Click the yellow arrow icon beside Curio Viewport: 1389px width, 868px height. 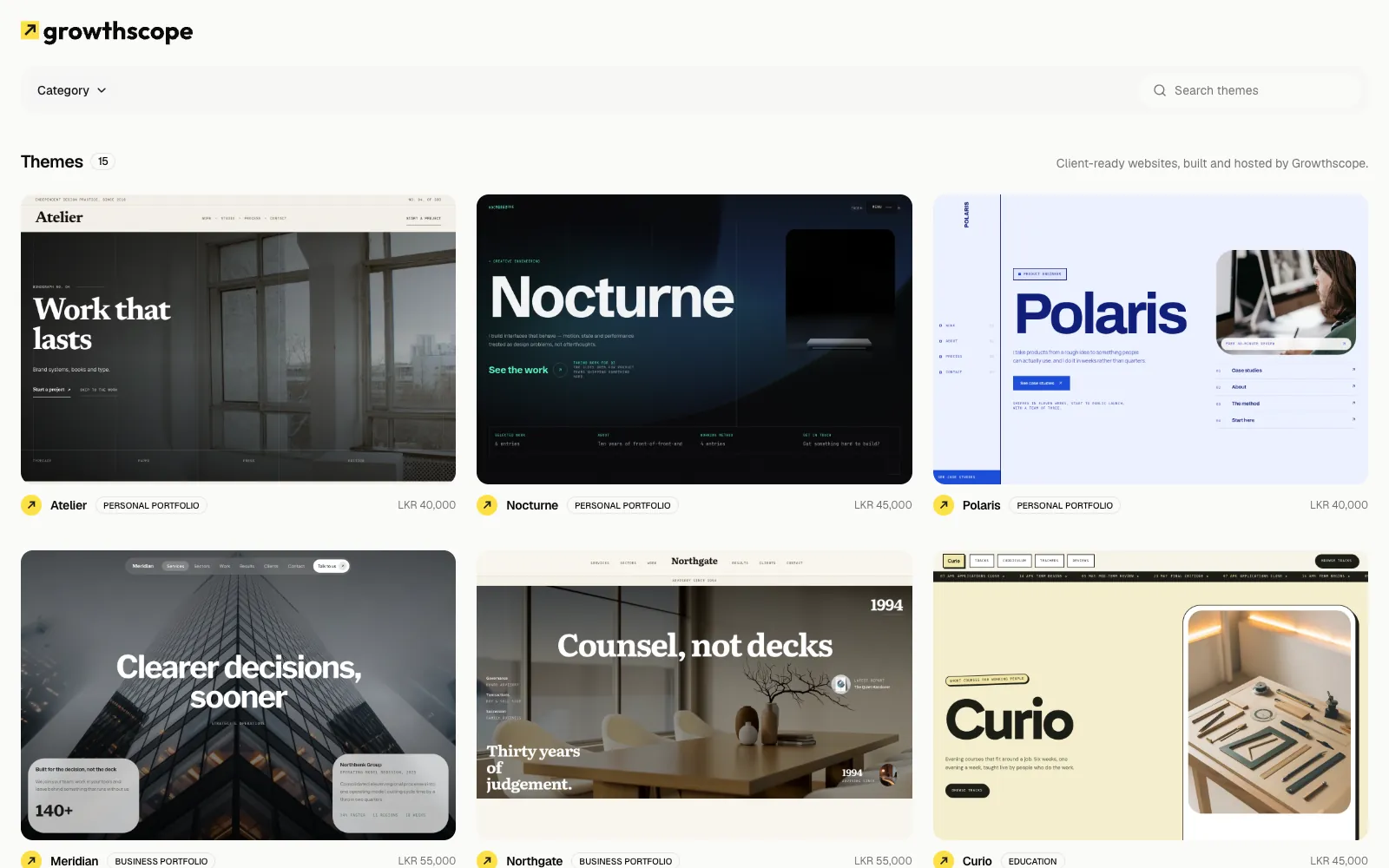[944, 860]
